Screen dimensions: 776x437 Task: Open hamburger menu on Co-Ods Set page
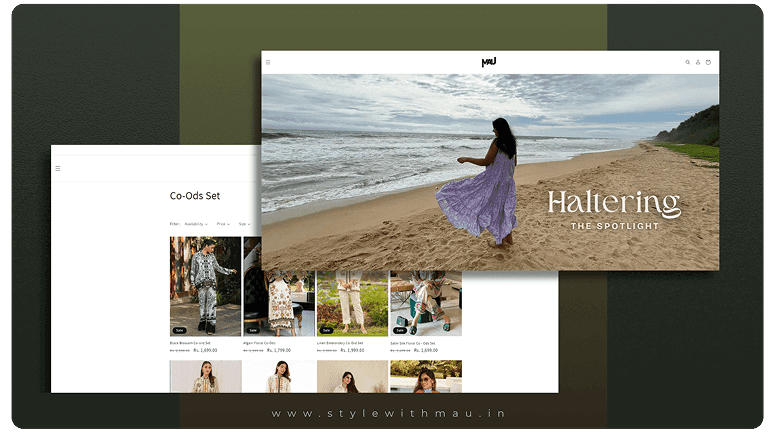[x=58, y=168]
